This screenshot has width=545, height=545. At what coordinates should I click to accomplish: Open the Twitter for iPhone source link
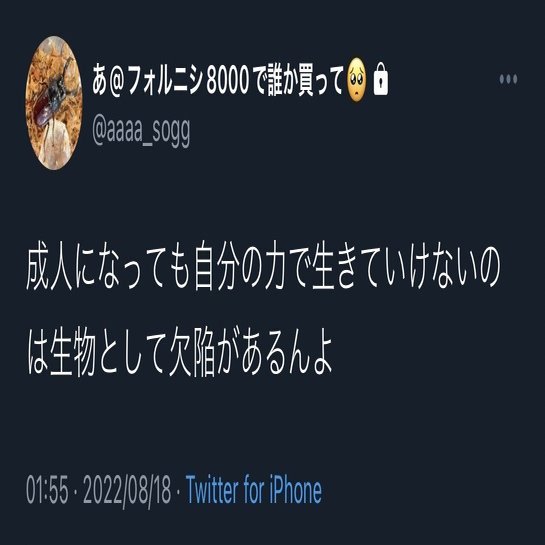tap(254, 490)
